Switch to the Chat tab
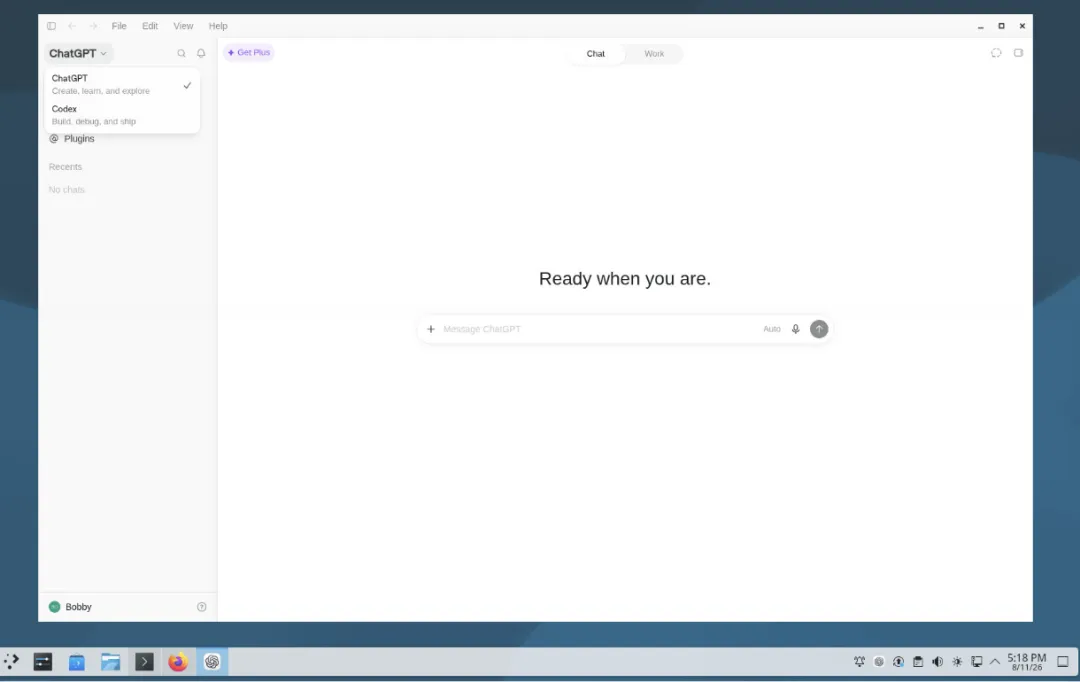This screenshot has width=1080, height=682. tap(596, 54)
